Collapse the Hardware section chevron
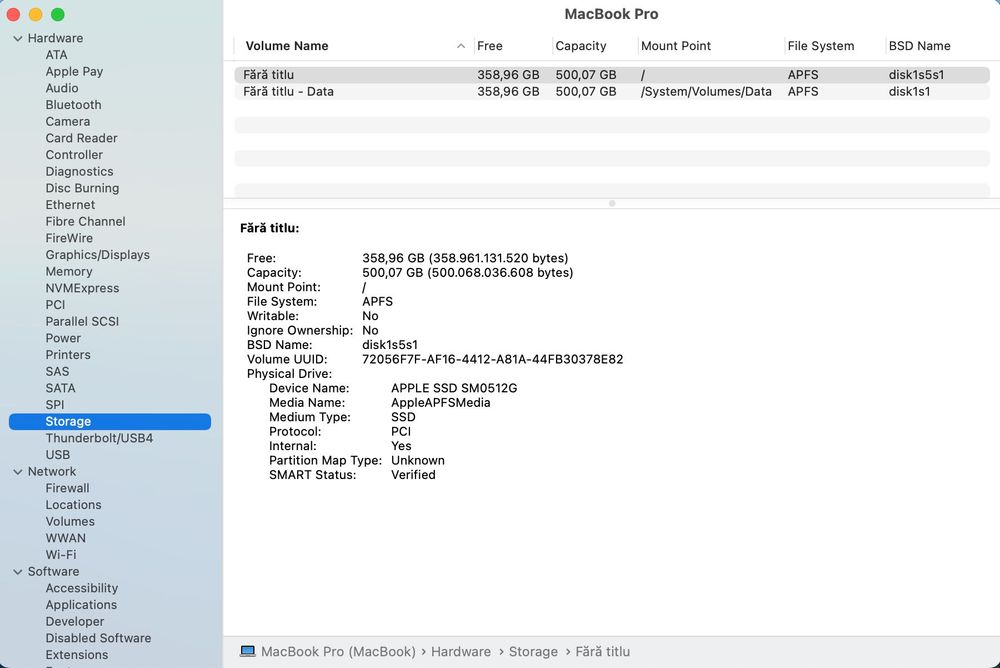The image size is (1000, 668). click(18, 38)
